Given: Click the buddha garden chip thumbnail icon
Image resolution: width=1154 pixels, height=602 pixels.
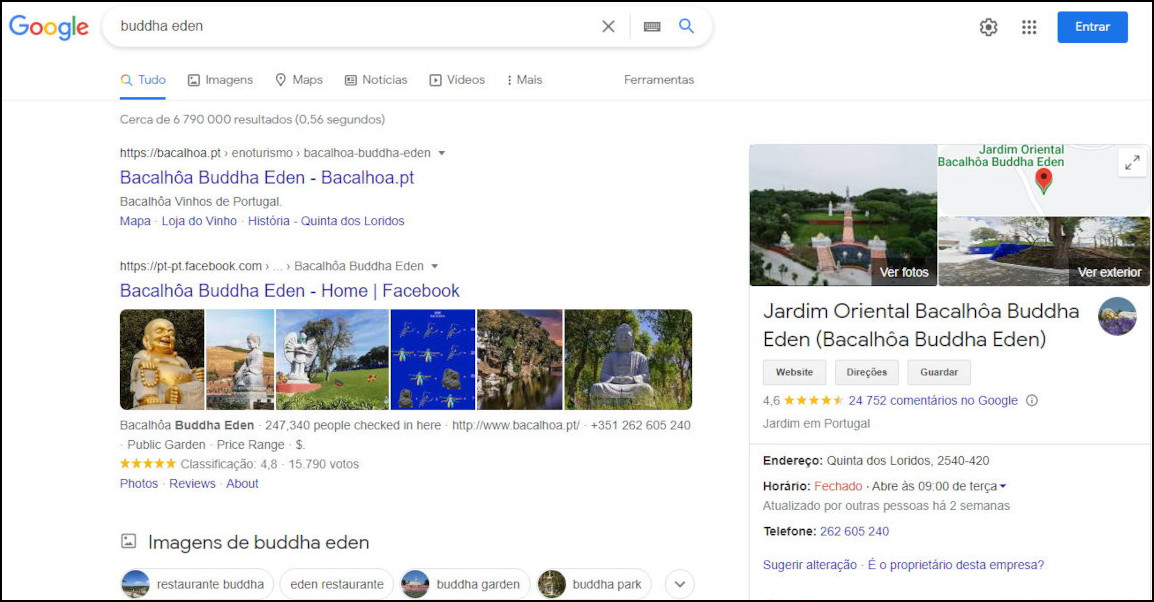Looking at the screenshot, I should click(415, 584).
